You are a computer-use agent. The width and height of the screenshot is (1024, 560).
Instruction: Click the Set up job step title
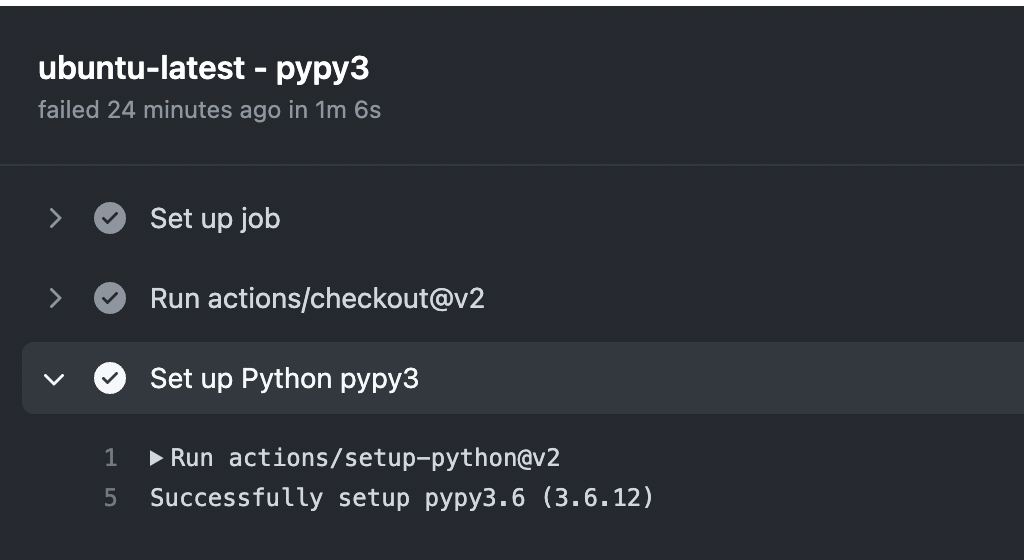coord(215,219)
